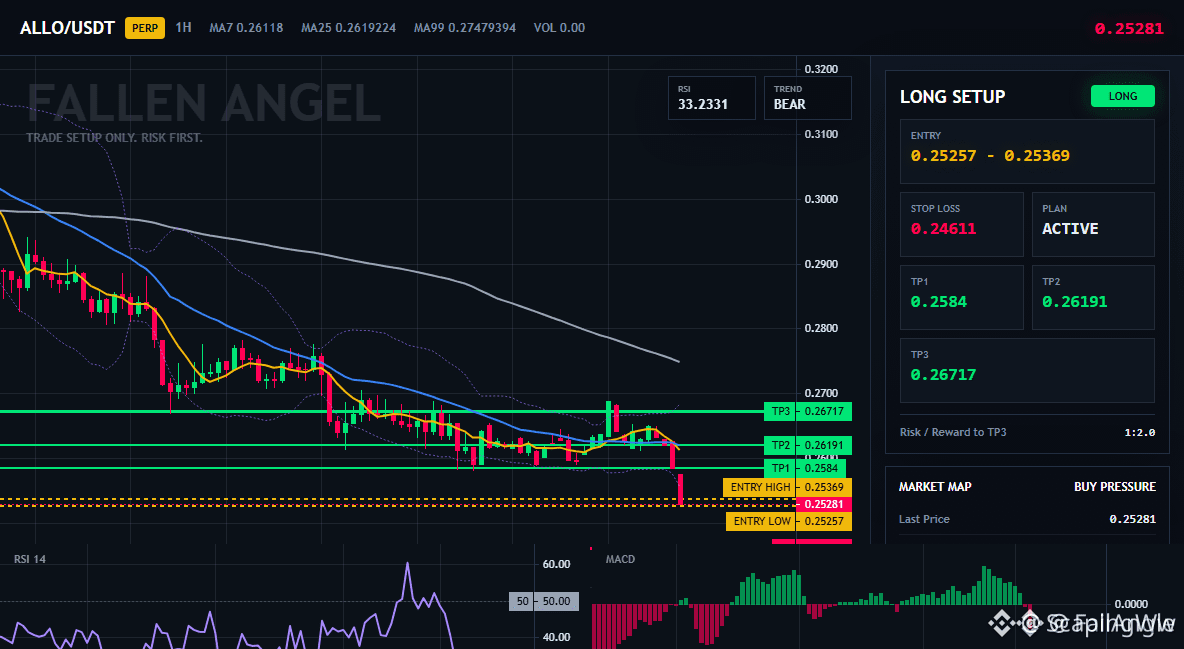The height and width of the screenshot is (649, 1184).
Task: Click the green LONG badge button
Action: 1123,96
